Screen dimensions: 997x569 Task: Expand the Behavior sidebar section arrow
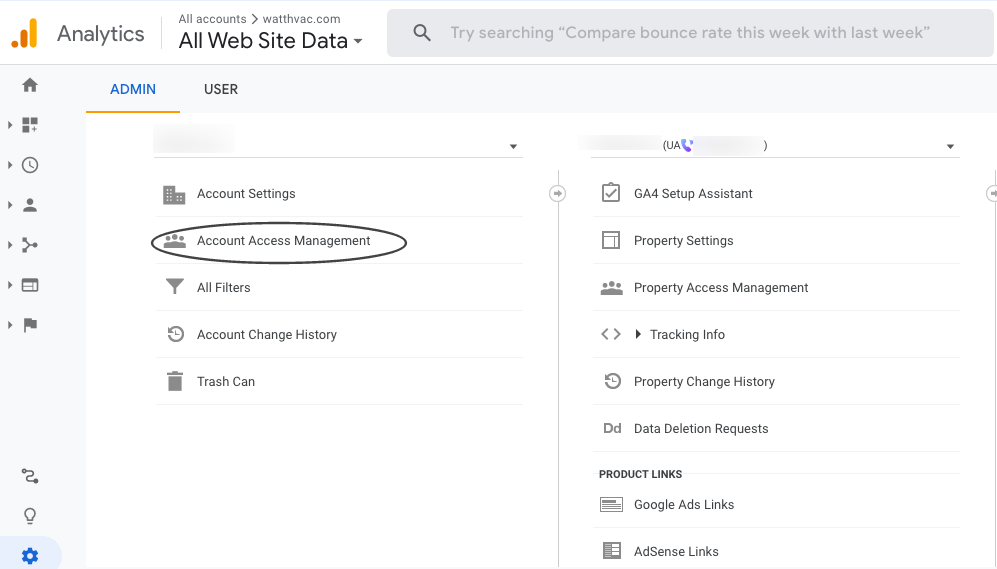10,285
